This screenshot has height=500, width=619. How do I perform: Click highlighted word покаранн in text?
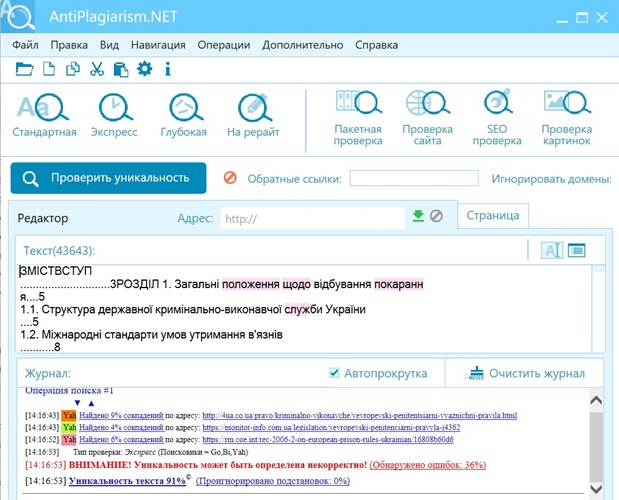pyautogui.click(x=399, y=284)
